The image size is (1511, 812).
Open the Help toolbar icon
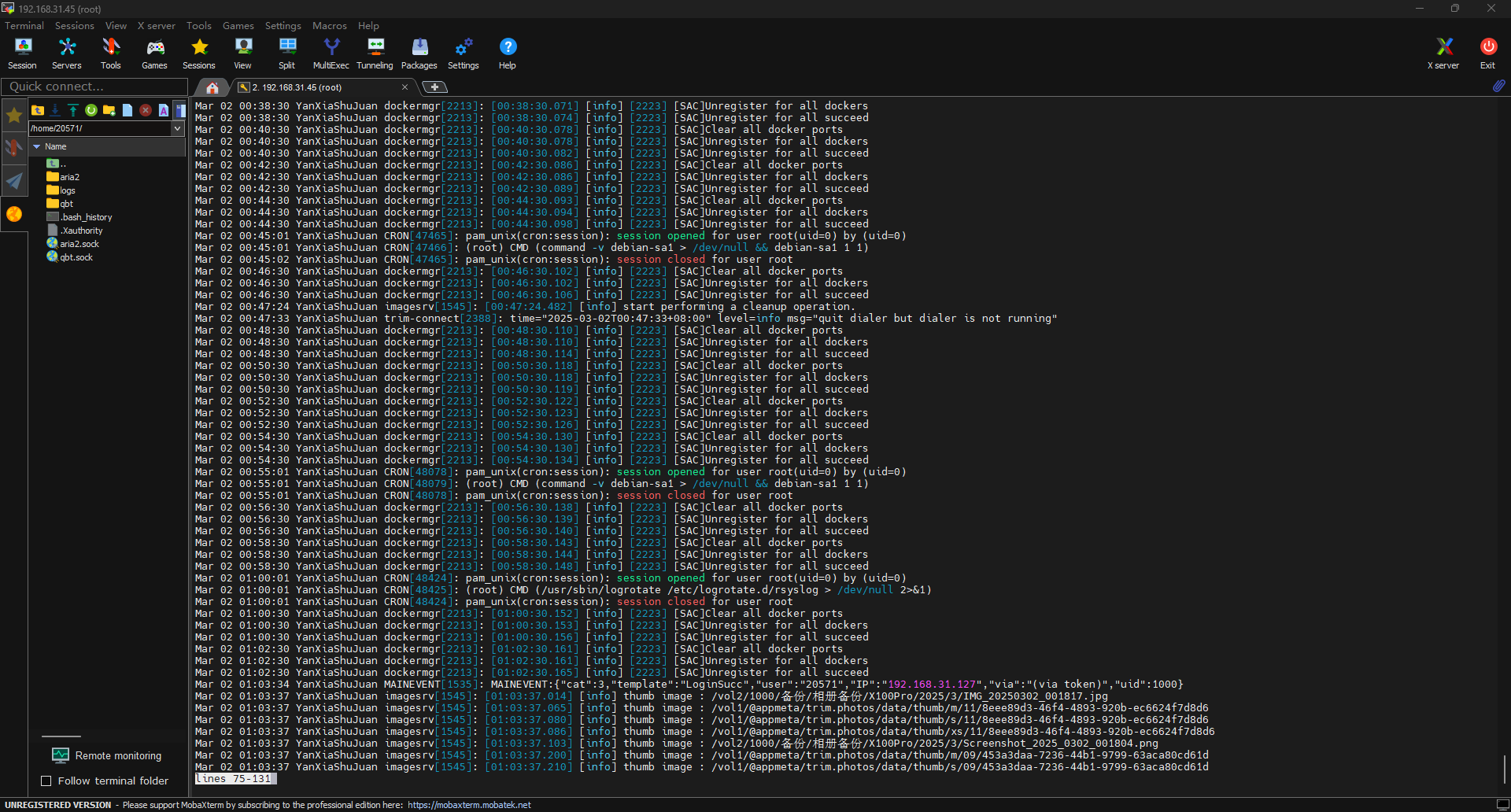coord(508,54)
